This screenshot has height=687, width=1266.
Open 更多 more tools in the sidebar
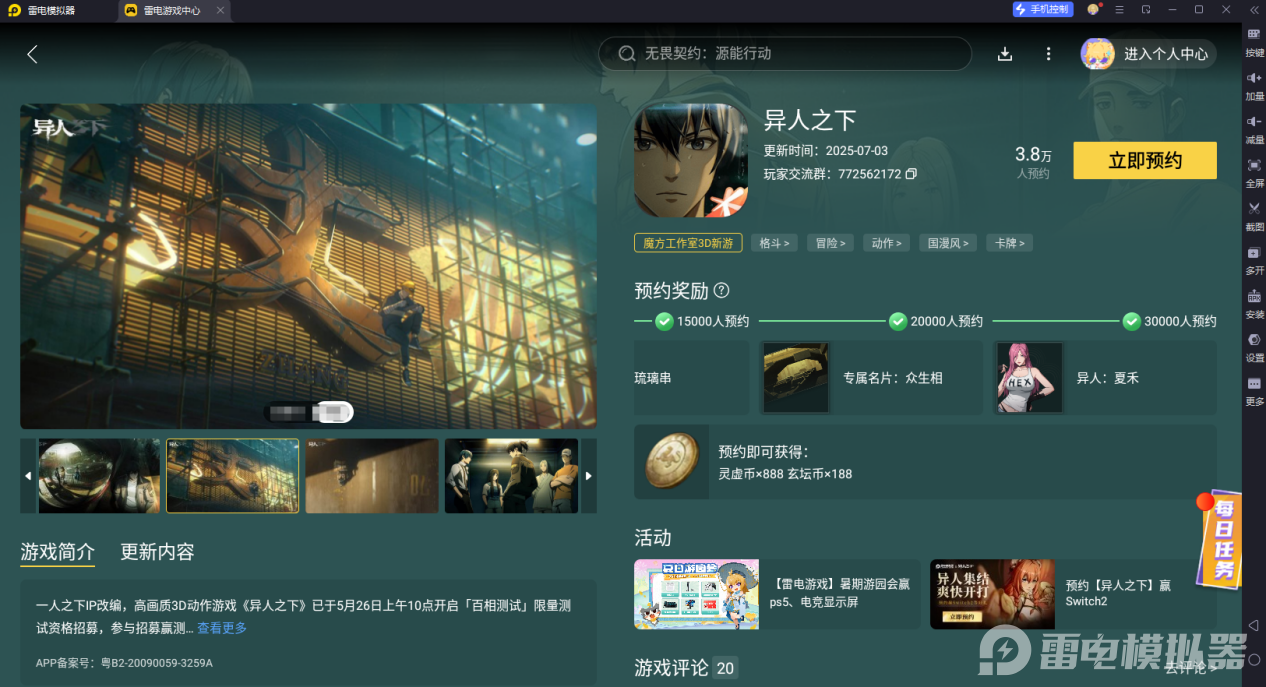click(1254, 391)
